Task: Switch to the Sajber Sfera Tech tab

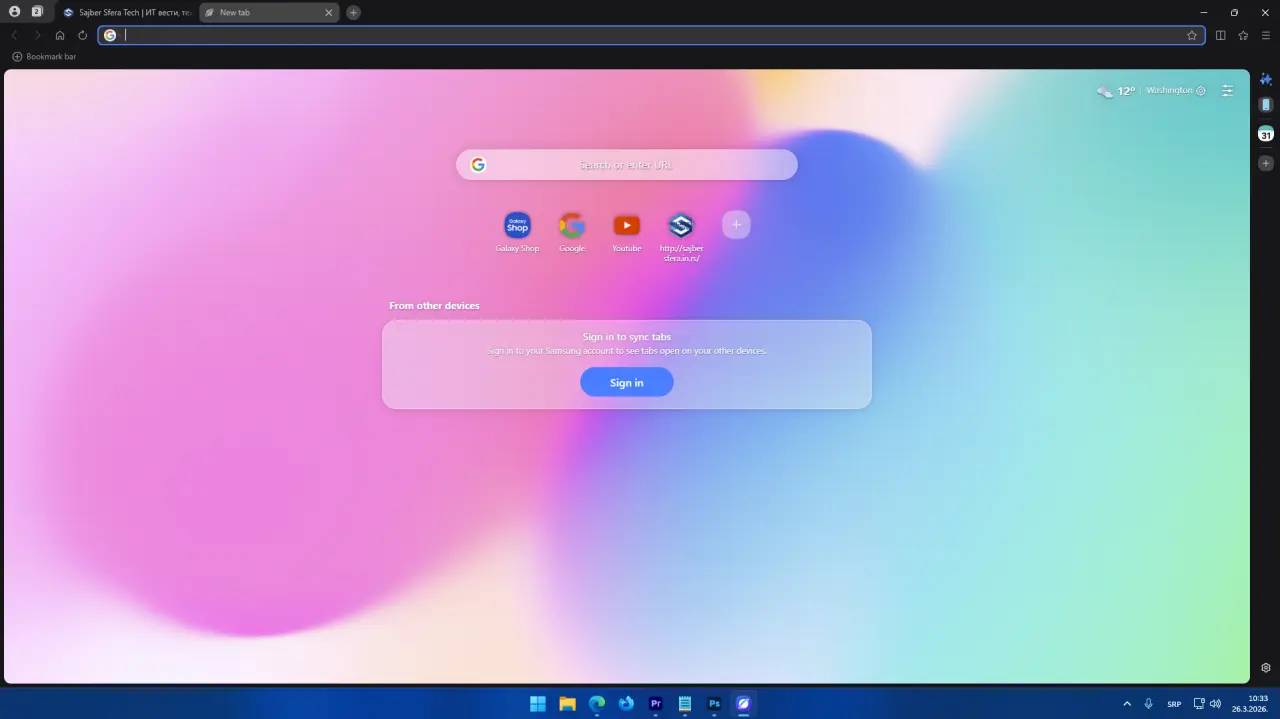Action: 127,13
